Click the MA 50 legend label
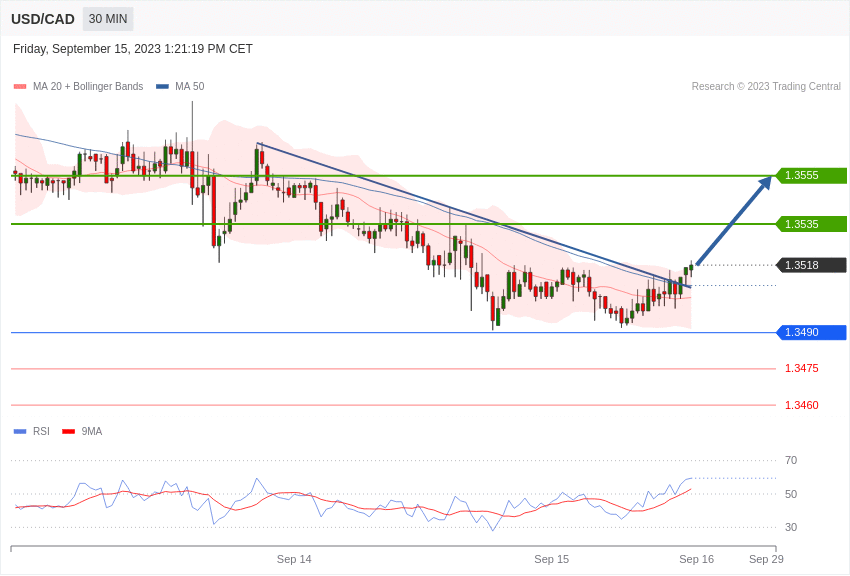 tap(190, 87)
